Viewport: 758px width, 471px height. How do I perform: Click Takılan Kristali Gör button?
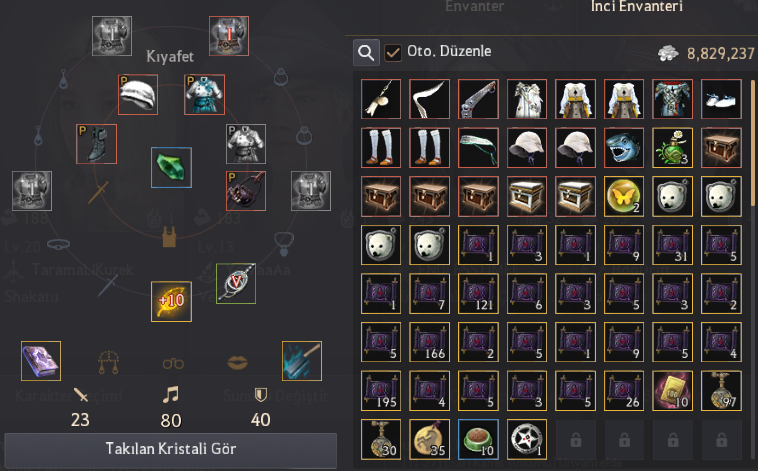click(x=171, y=450)
